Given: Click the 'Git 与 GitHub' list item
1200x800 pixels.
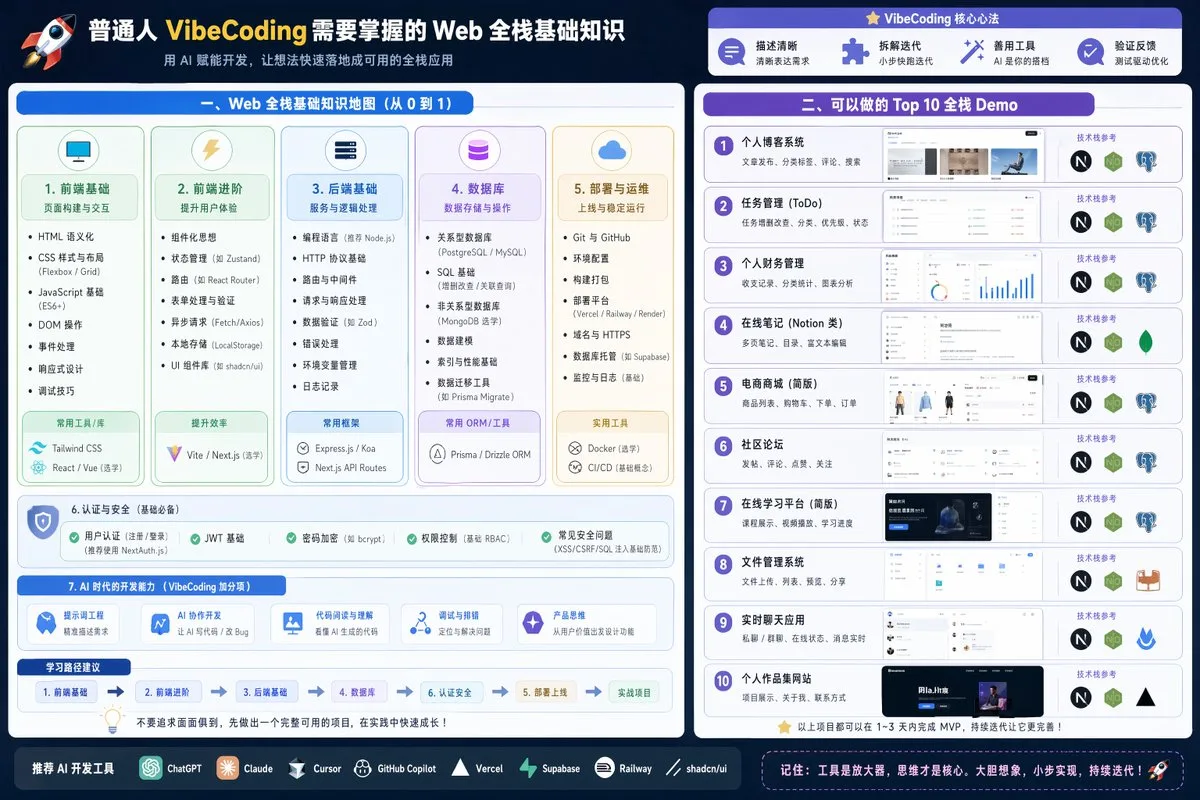Looking at the screenshot, I should point(601,238).
